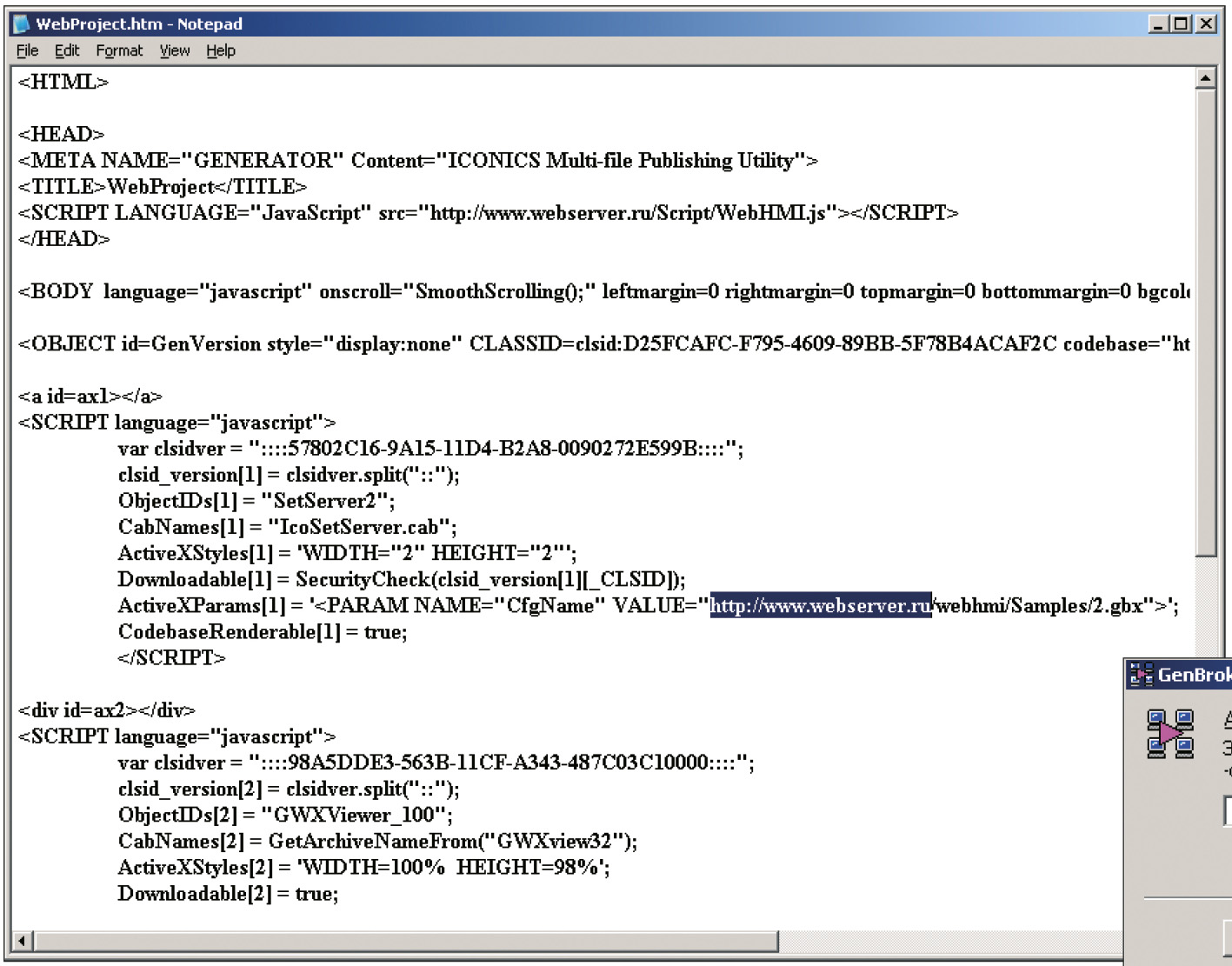The width and height of the screenshot is (1232, 966).
Task: Click the WebHMI.js SCRIPT src line
Action: (x=489, y=212)
